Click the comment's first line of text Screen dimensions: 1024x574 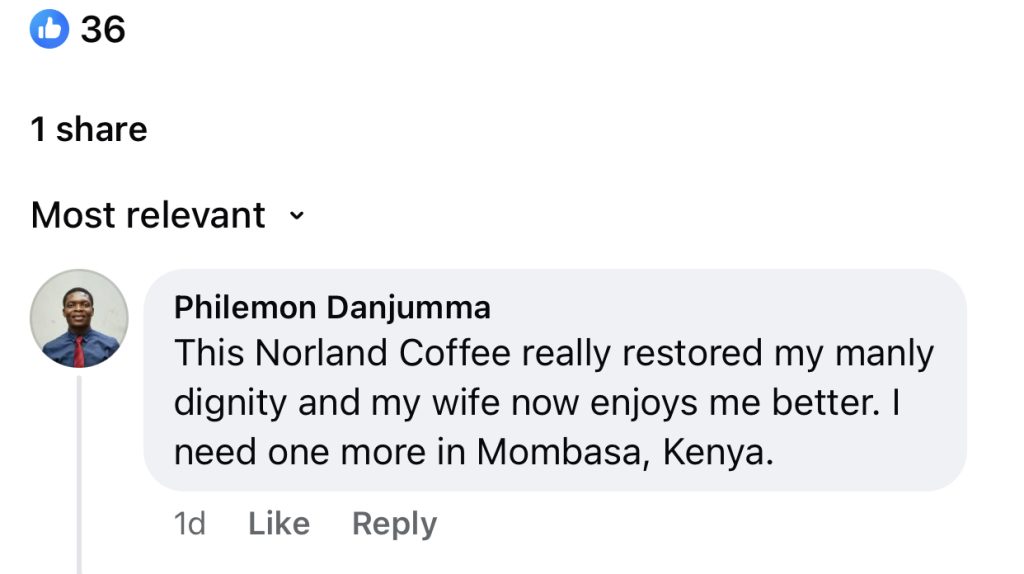553,353
